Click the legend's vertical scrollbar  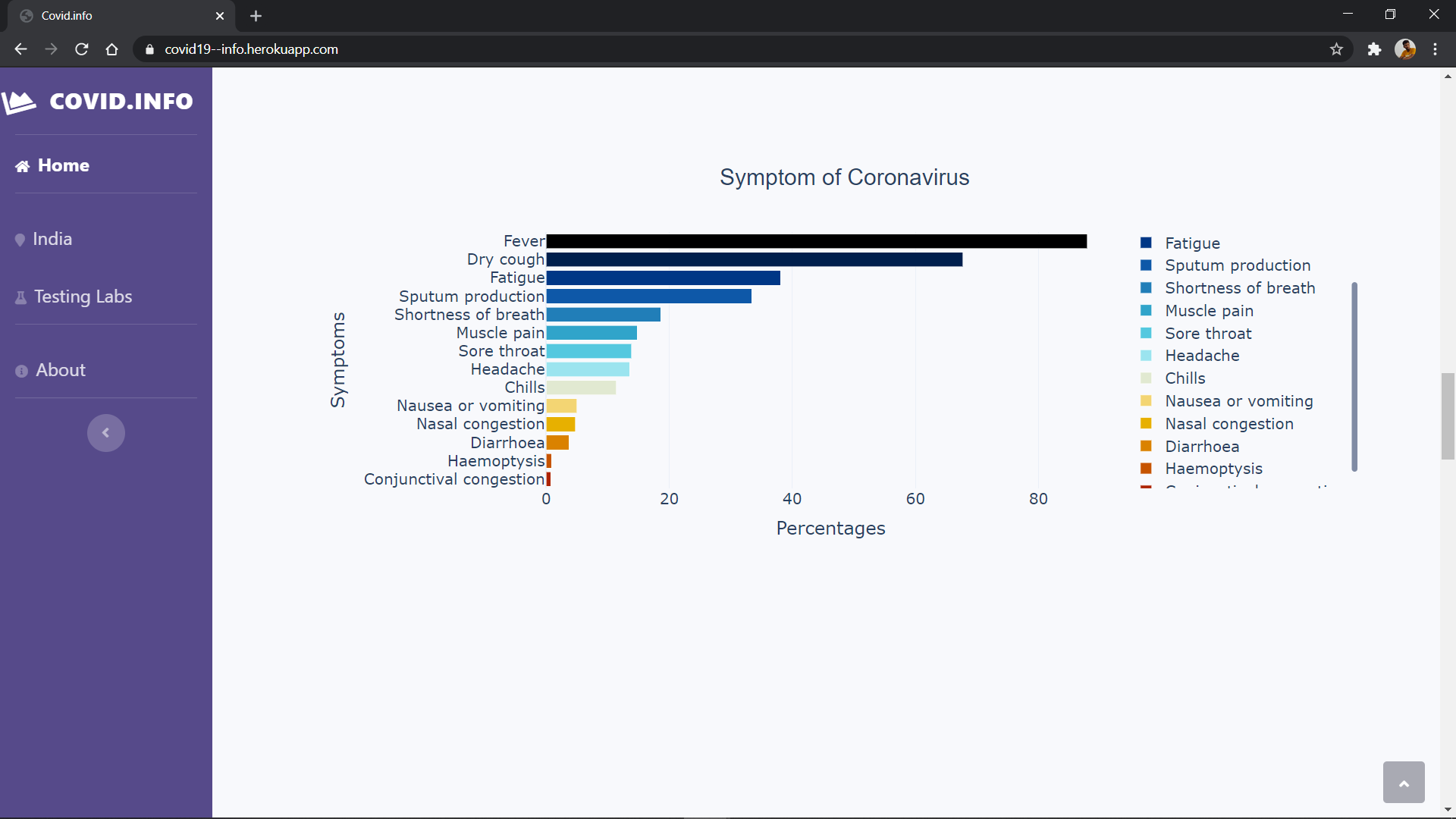tap(1354, 377)
